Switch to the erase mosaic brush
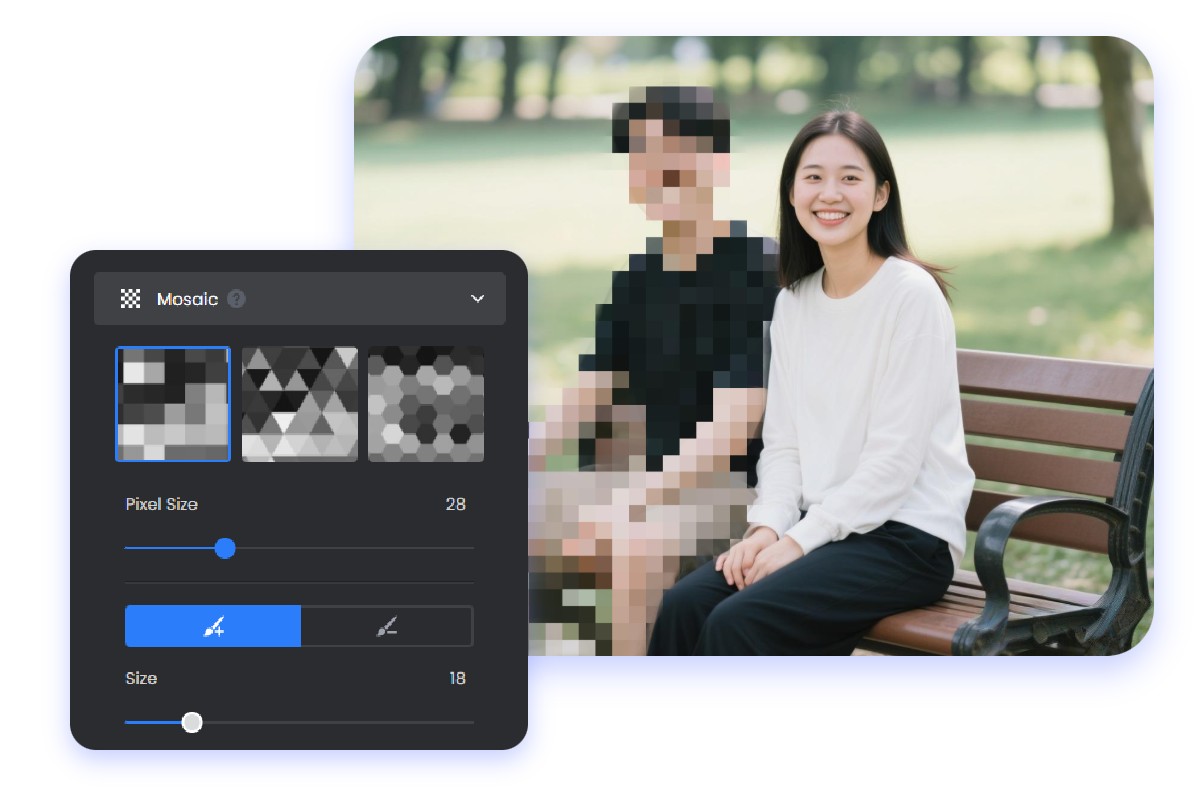The height and width of the screenshot is (800, 1200). 387,627
